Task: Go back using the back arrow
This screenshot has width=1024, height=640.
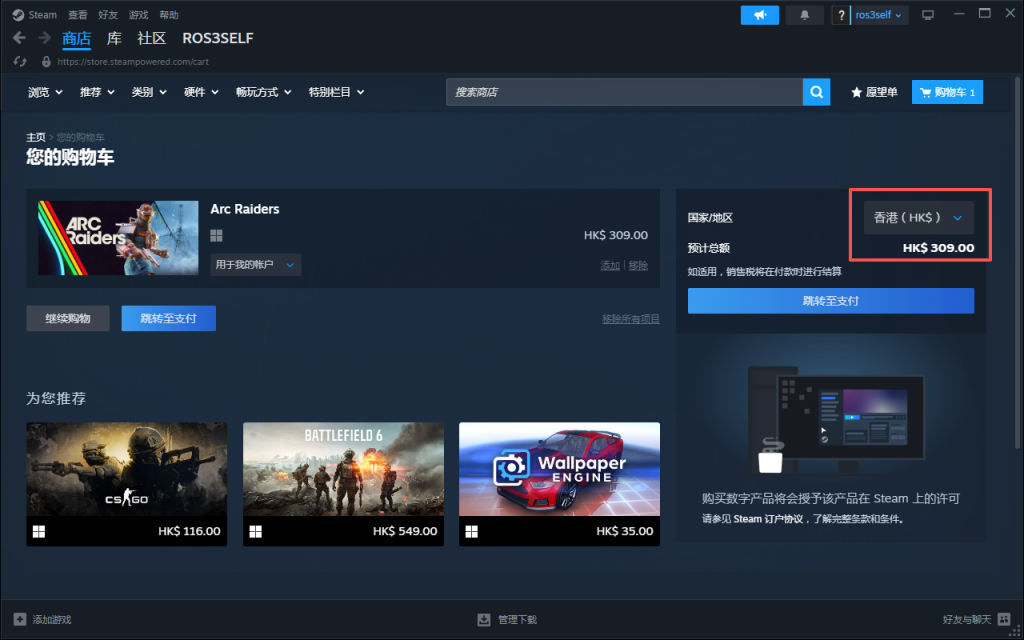Action: coord(19,38)
